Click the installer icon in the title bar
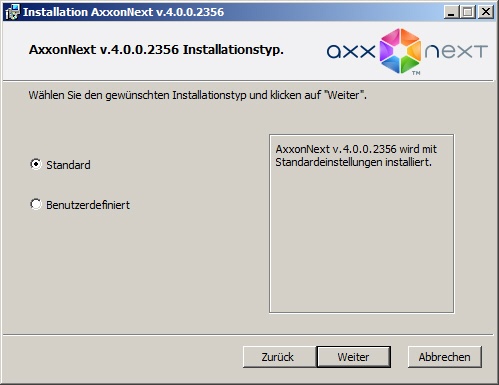The image size is (499, 385). (x=13, y=12)
